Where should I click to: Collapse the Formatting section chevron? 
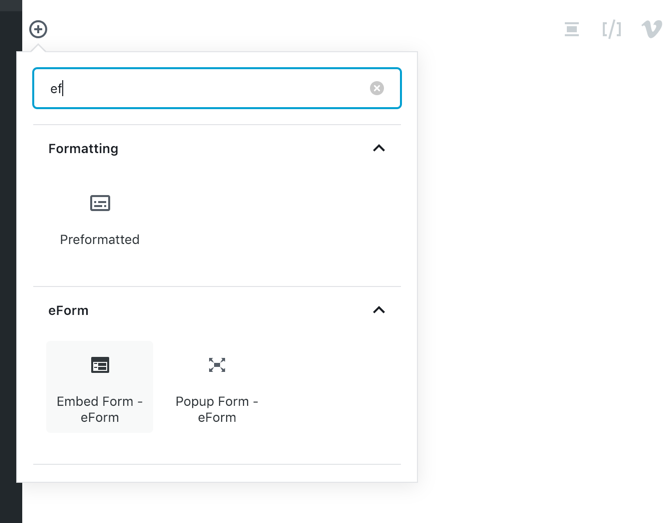tap(379, 148)
